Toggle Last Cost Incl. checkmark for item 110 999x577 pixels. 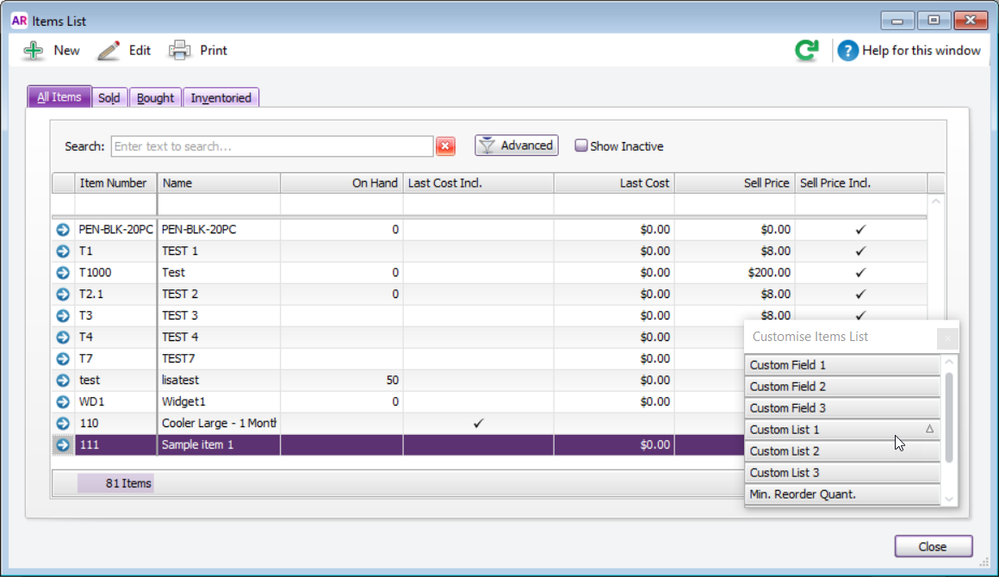[x=478, y=424]
